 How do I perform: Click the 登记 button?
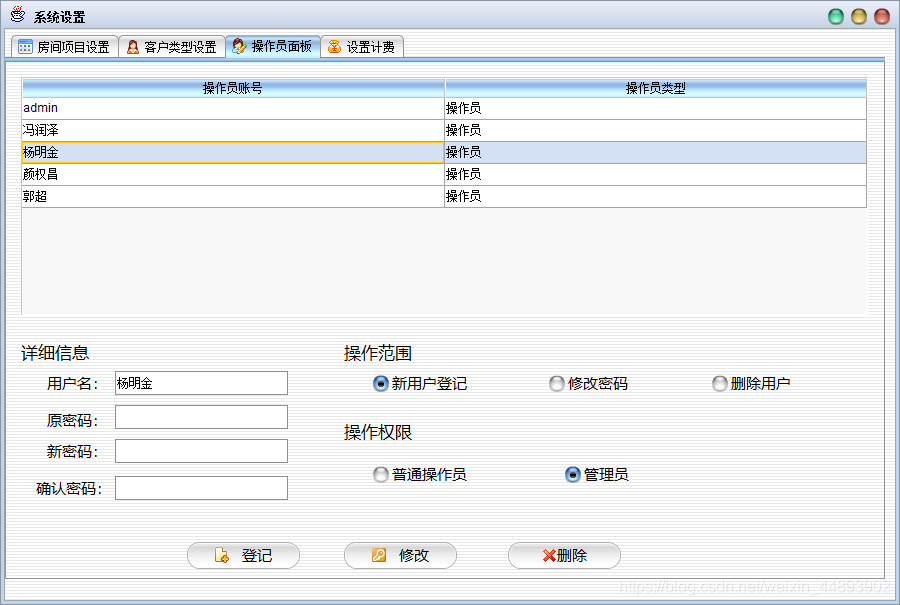pos(243,556)
